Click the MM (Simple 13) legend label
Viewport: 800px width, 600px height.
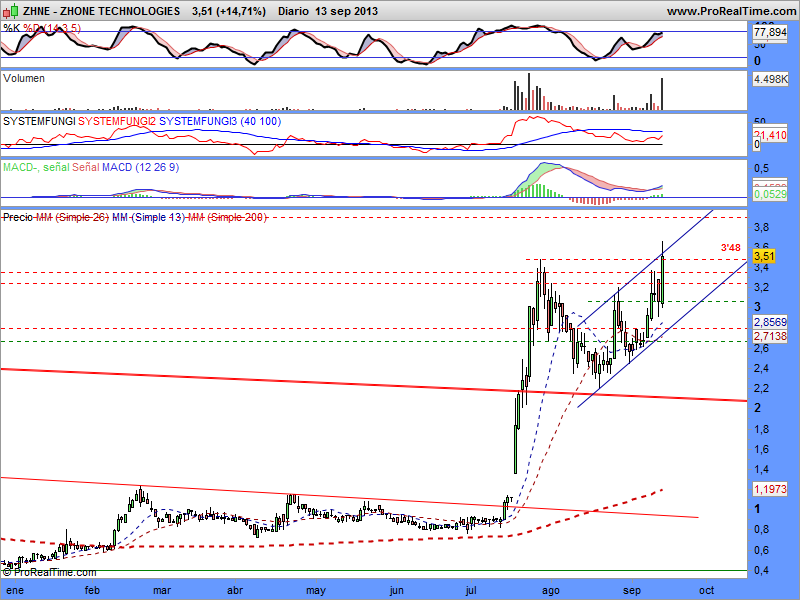tap(148, 217)
